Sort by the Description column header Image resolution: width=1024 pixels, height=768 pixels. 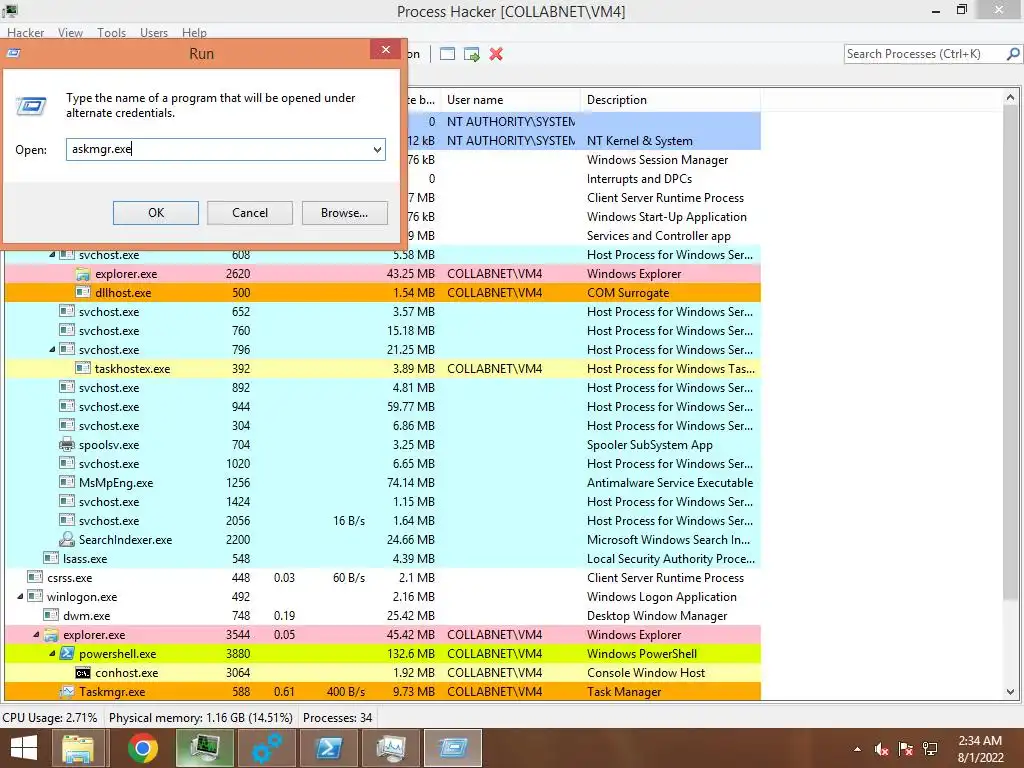(x=670, y=100)
